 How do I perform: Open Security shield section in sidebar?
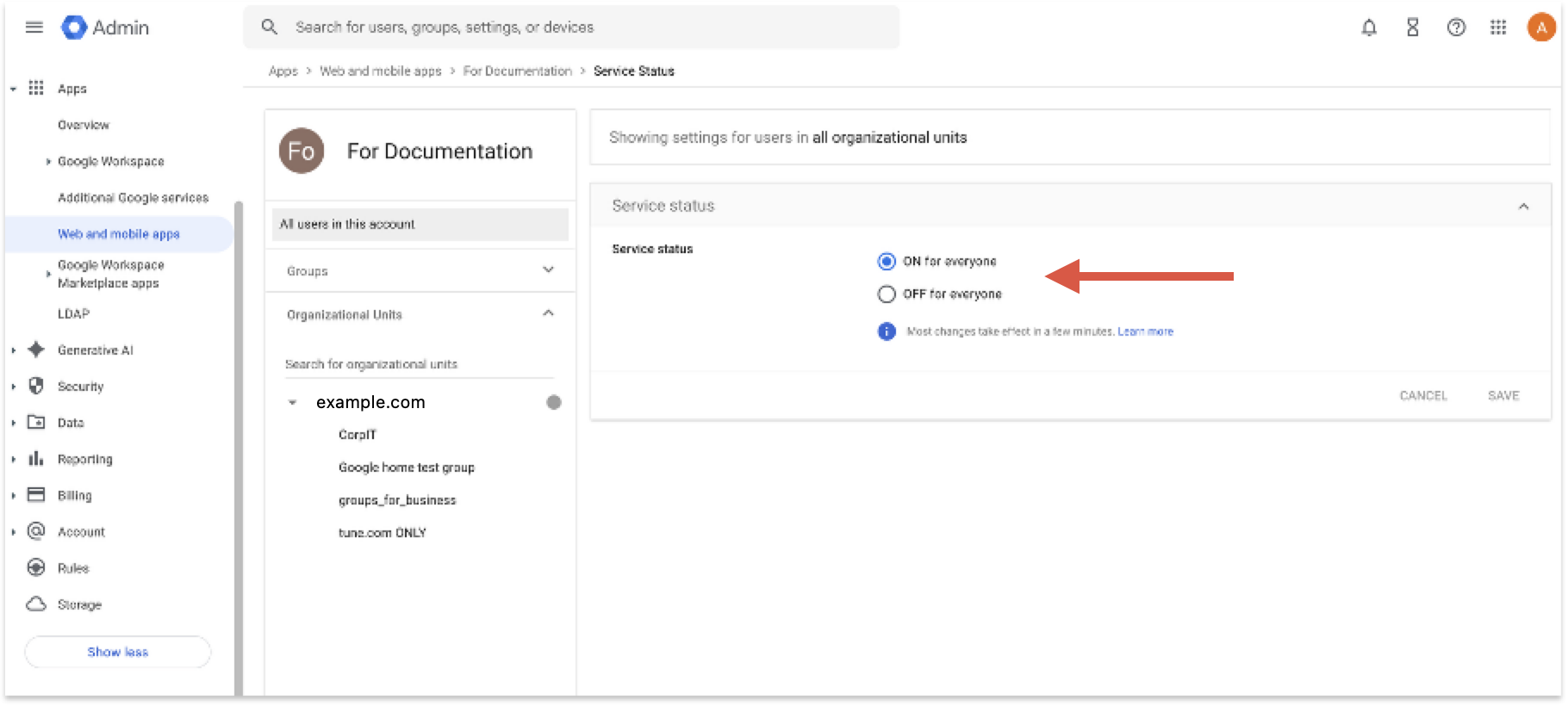click(80, 387)
